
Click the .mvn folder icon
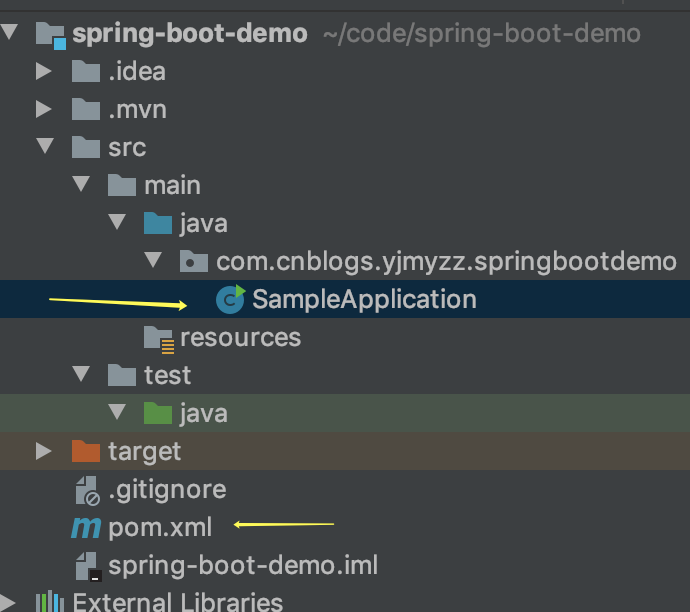tap(86, 110)
